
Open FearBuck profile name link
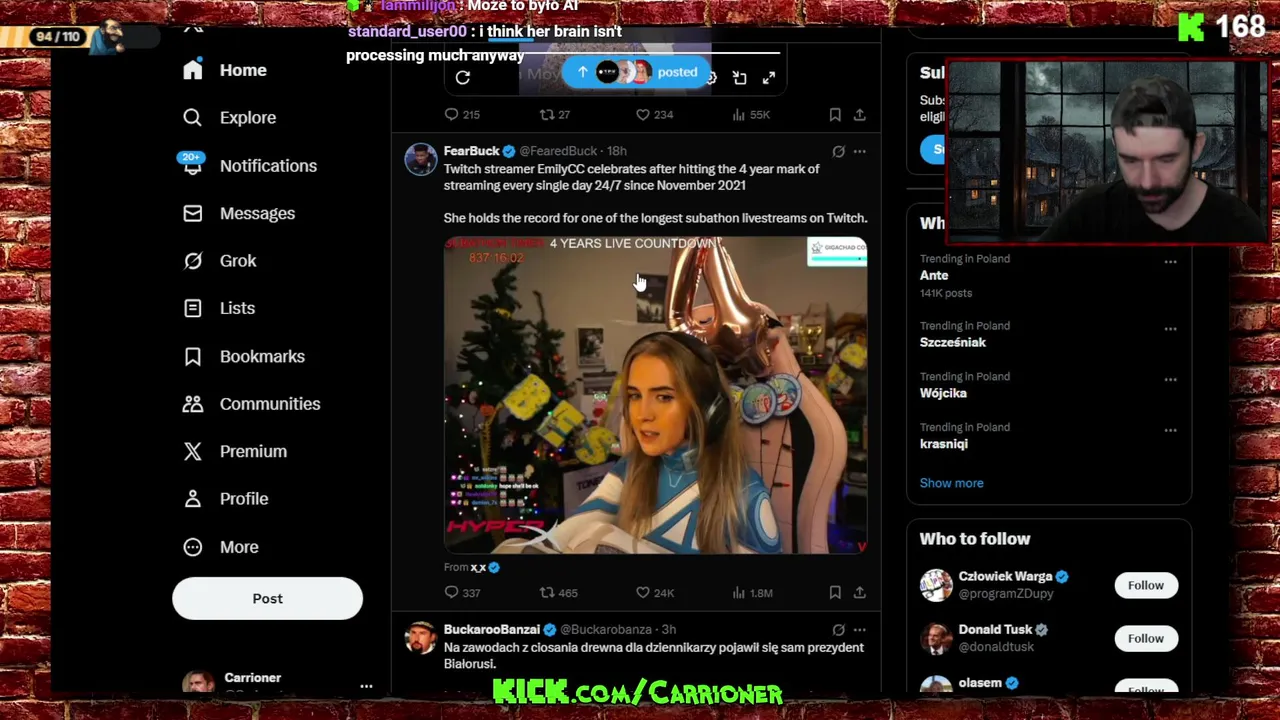pyautogui.click(x=471, y=151)
